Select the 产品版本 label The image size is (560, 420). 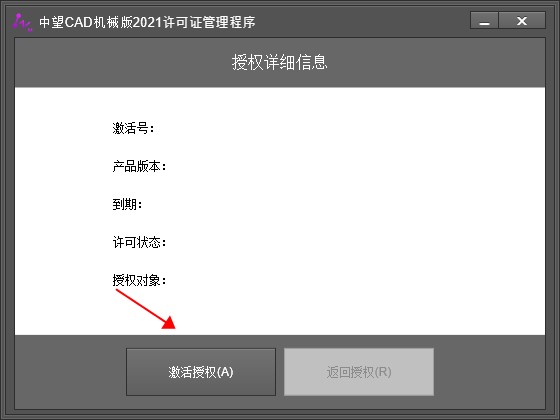(x=139, y=166)
